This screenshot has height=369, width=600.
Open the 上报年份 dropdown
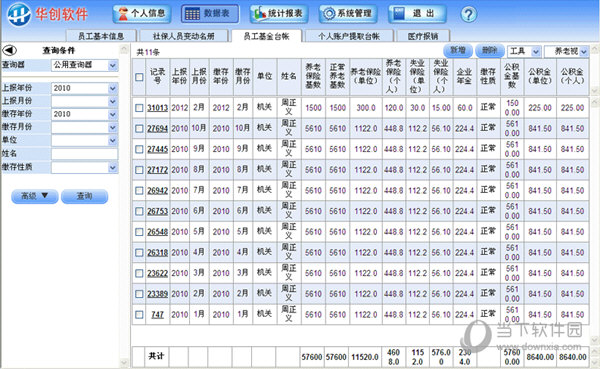coord(112,88)
